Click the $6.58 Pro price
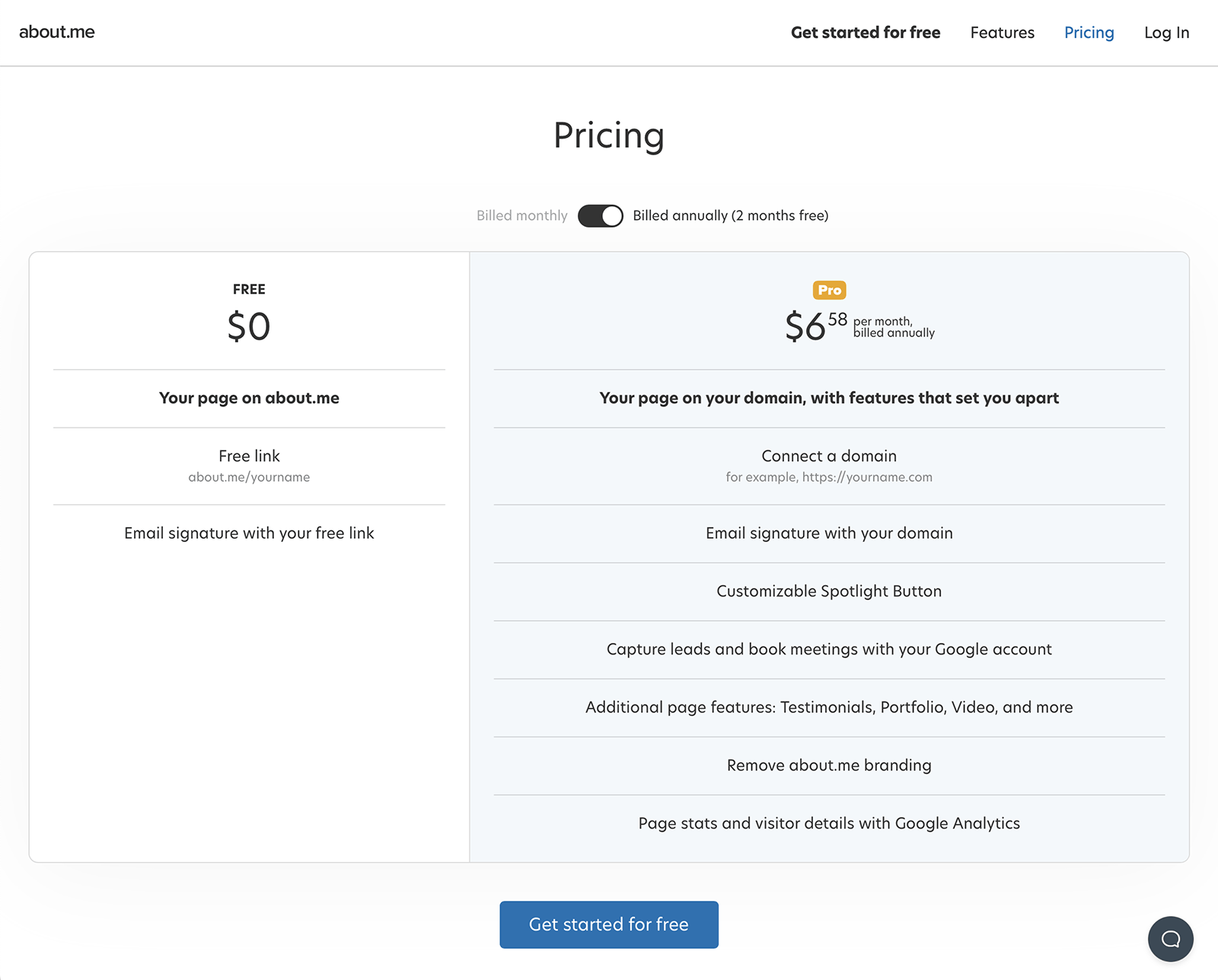 816,326
